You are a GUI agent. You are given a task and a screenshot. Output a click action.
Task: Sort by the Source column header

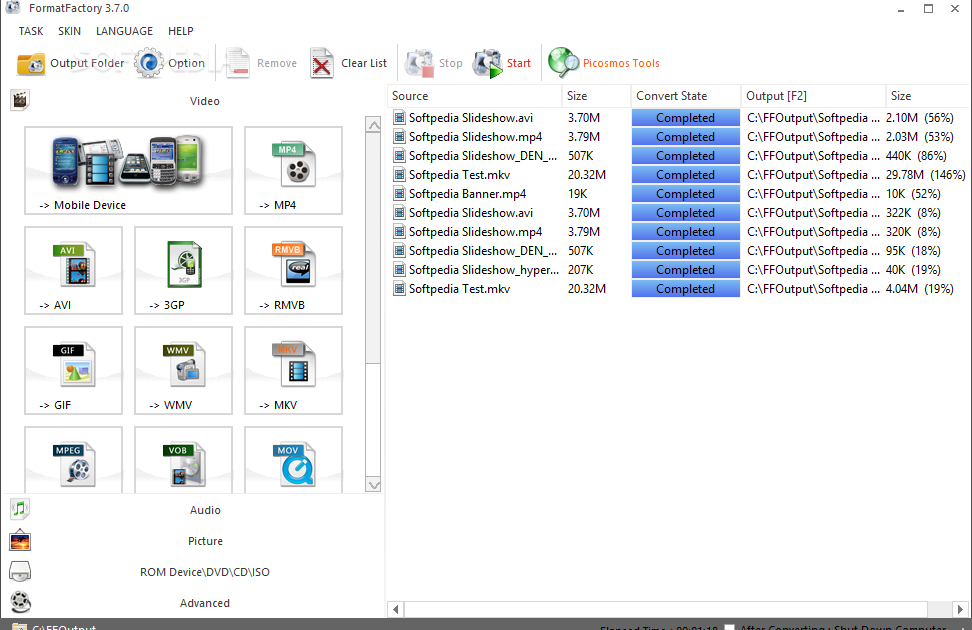tap(475, 96)
